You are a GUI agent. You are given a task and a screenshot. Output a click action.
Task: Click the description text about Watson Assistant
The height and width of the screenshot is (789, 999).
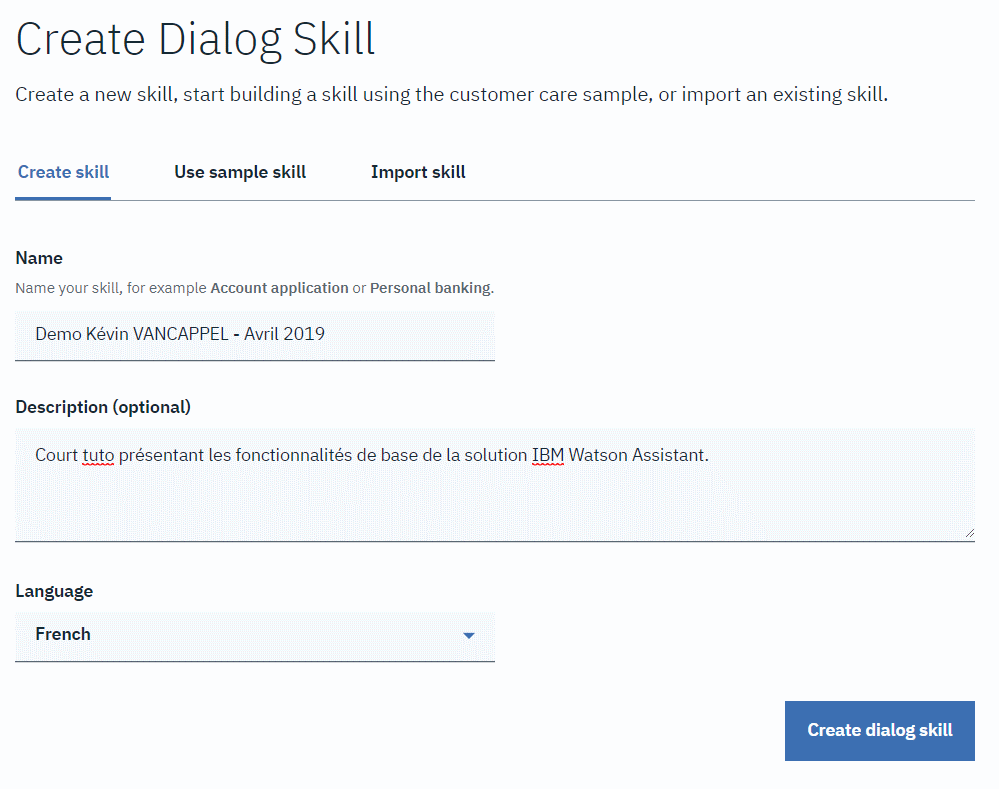(x=370, y=454)
